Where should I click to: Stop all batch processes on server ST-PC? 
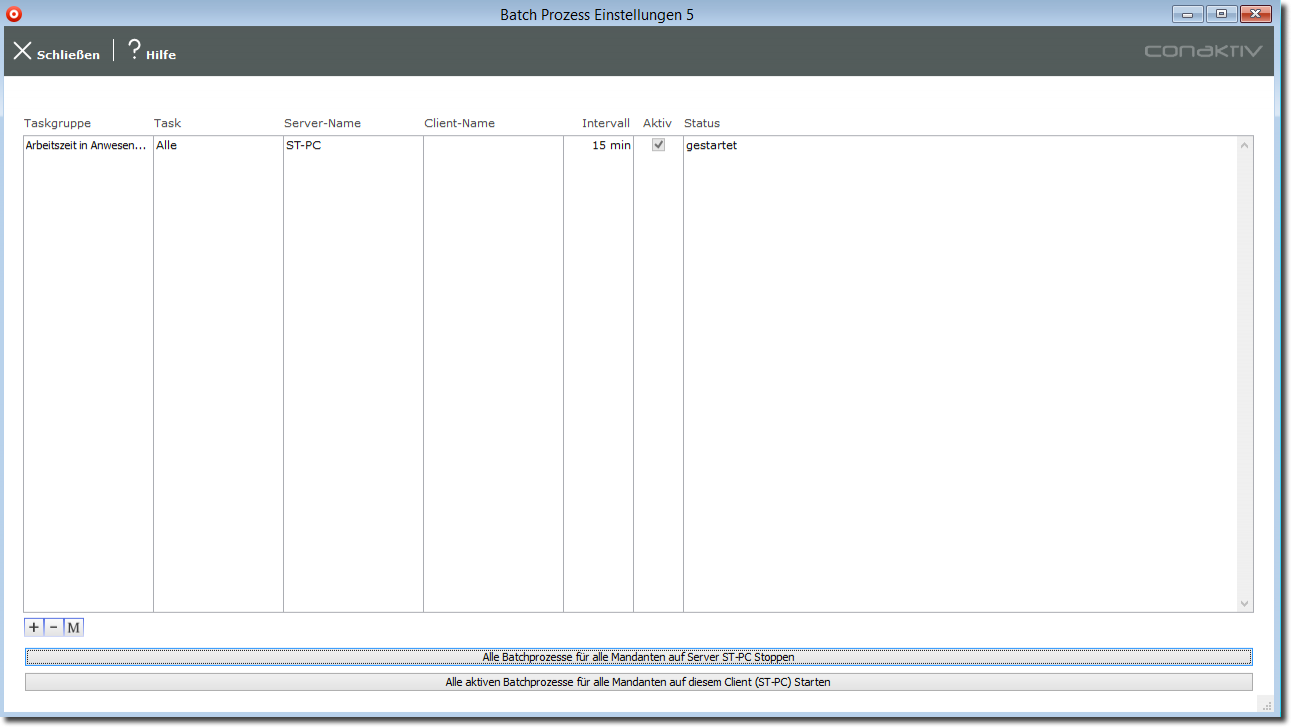click(x=638, y=657)
